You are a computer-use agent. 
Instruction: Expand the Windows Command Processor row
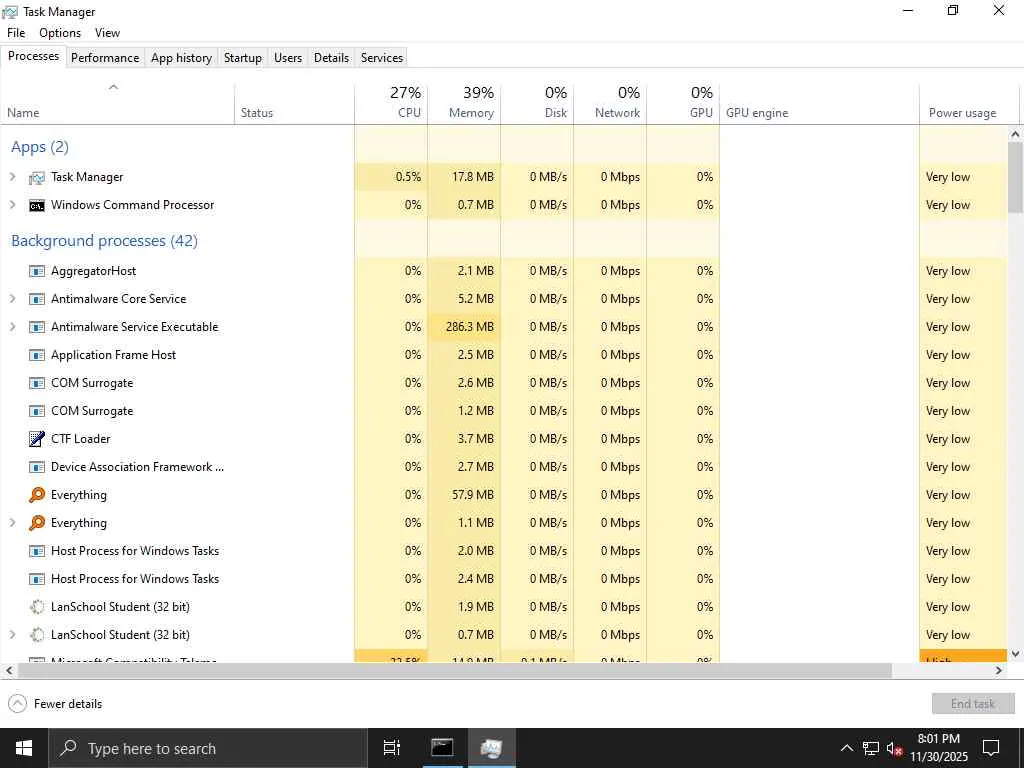(12, 205)
